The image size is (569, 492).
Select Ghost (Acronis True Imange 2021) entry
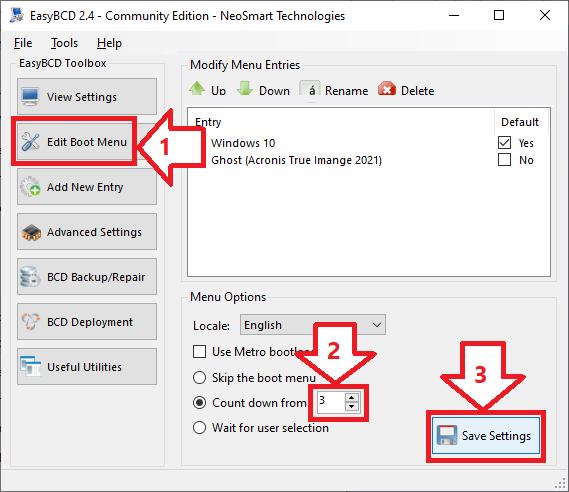tap(296, 160)
